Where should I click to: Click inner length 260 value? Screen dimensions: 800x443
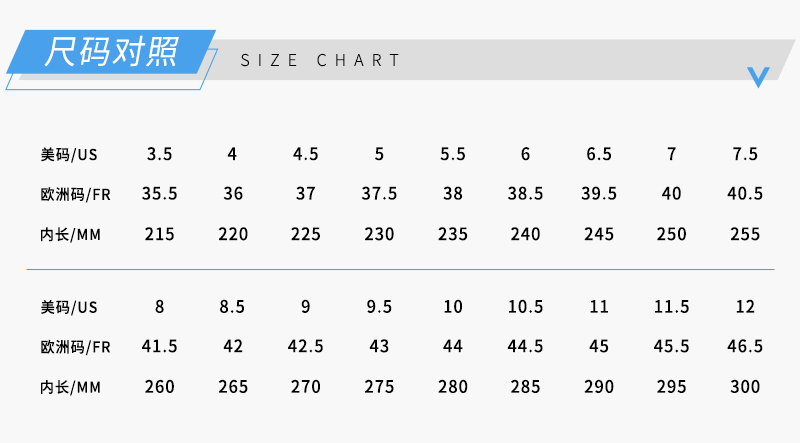(x=159, y=387)
